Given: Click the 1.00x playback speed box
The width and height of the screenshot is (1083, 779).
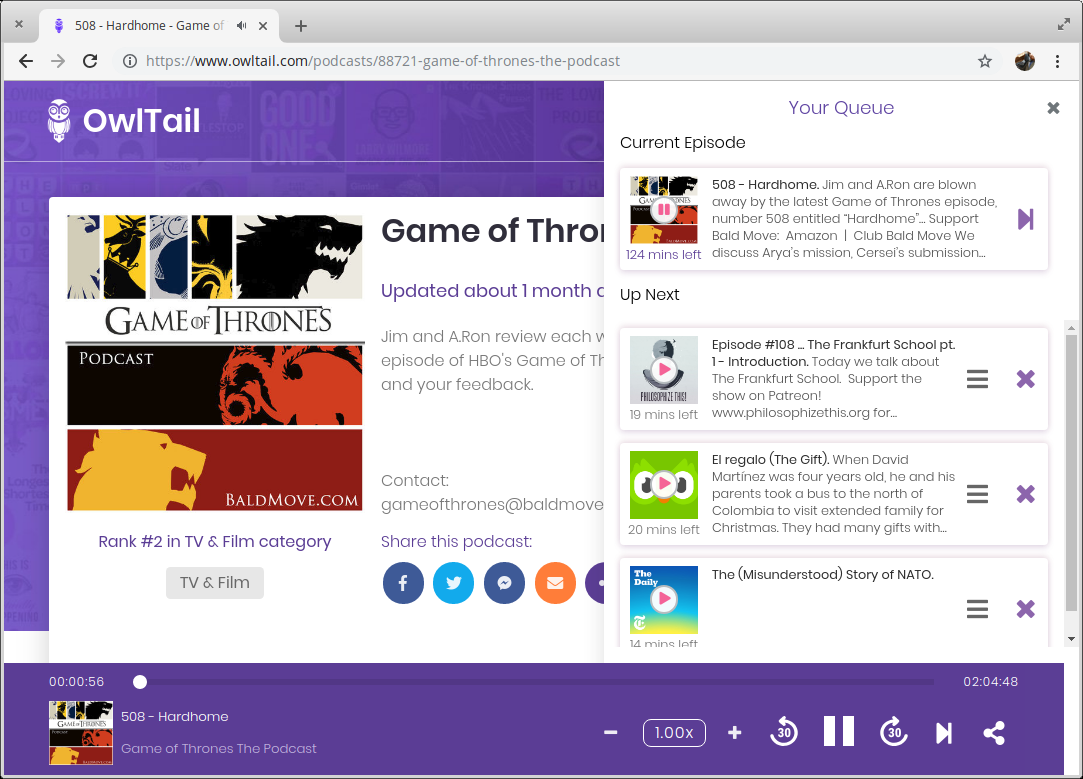Looking at the screenshot, I should click(674, 733).
